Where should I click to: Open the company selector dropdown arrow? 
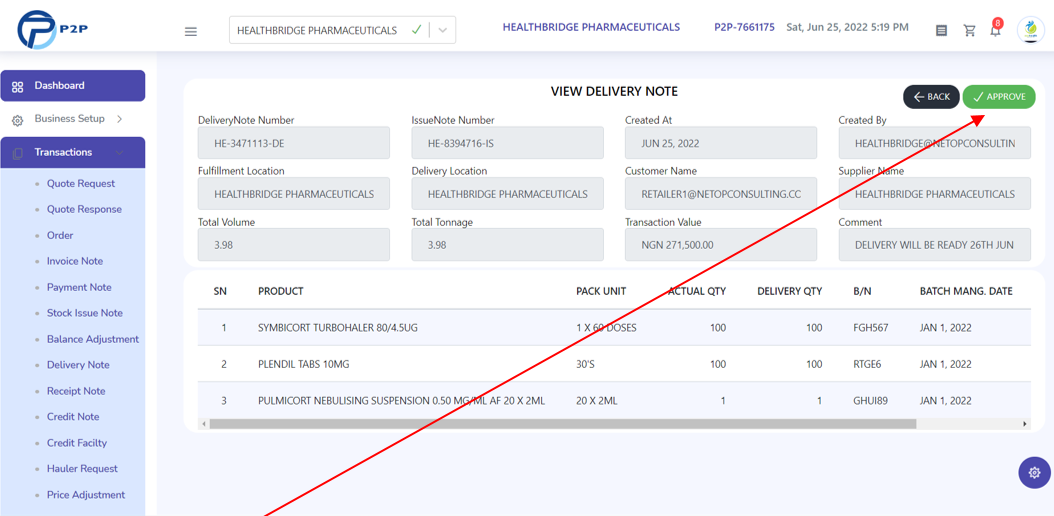(x=442, y=30)
